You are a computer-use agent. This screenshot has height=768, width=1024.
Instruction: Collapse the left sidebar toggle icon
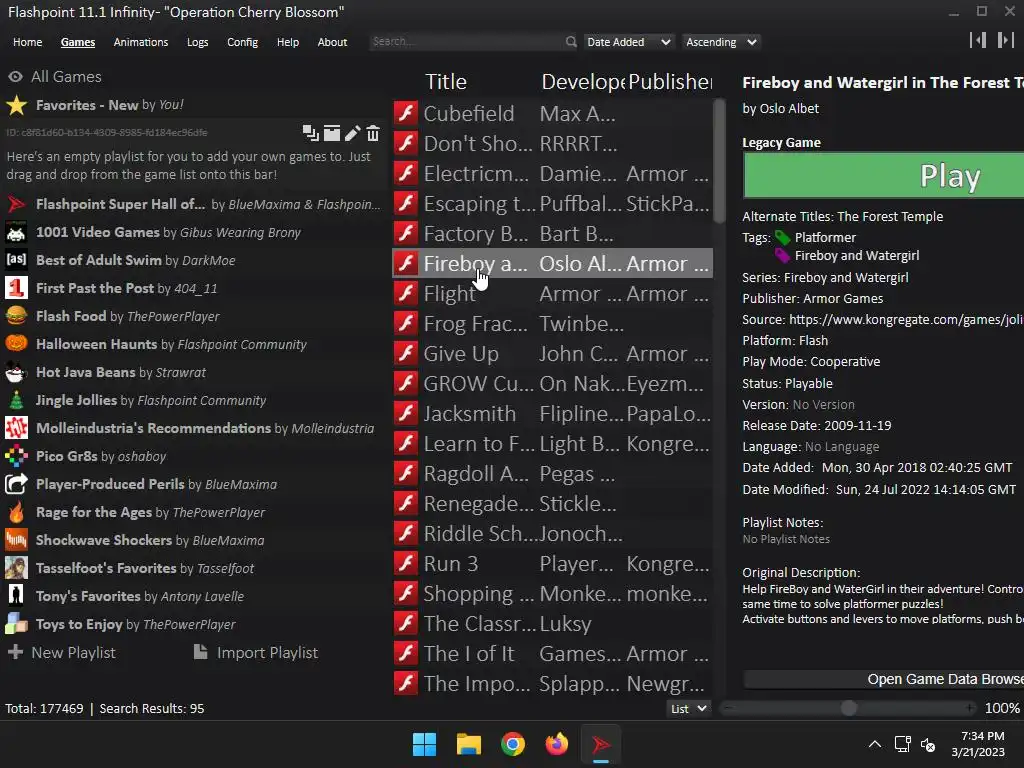pyautogui.click(x=978, y=40)
